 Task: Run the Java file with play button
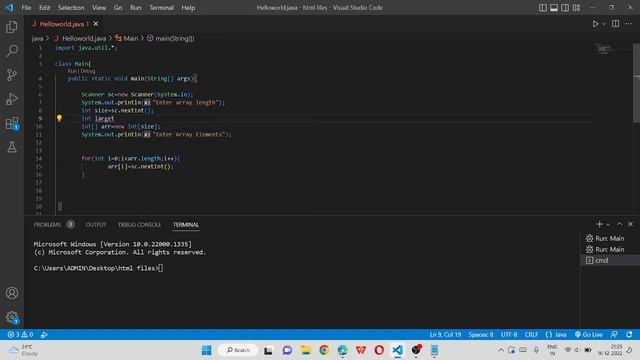596,24
